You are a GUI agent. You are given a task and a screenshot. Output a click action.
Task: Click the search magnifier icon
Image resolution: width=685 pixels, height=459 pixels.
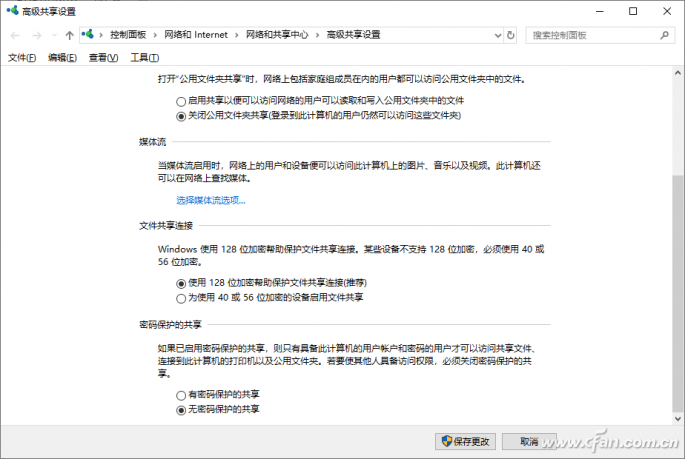click(x=664, y=35)
